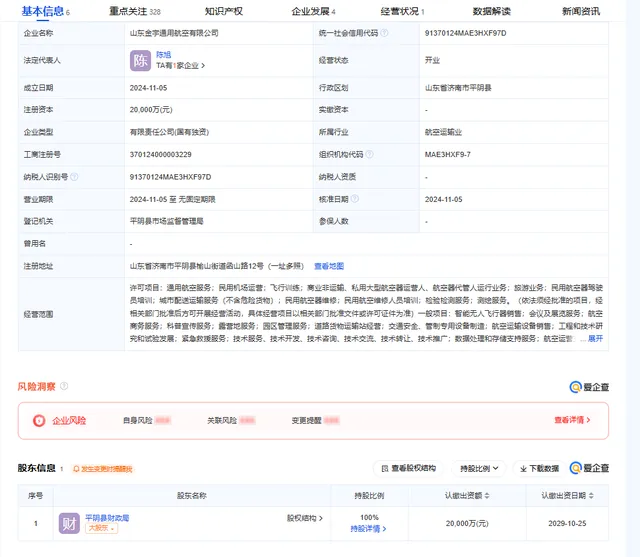Click the 爱企查 logo in 股东信息 section
The image size is (640, 557).
pyautogui.click(x=589, y=468)
